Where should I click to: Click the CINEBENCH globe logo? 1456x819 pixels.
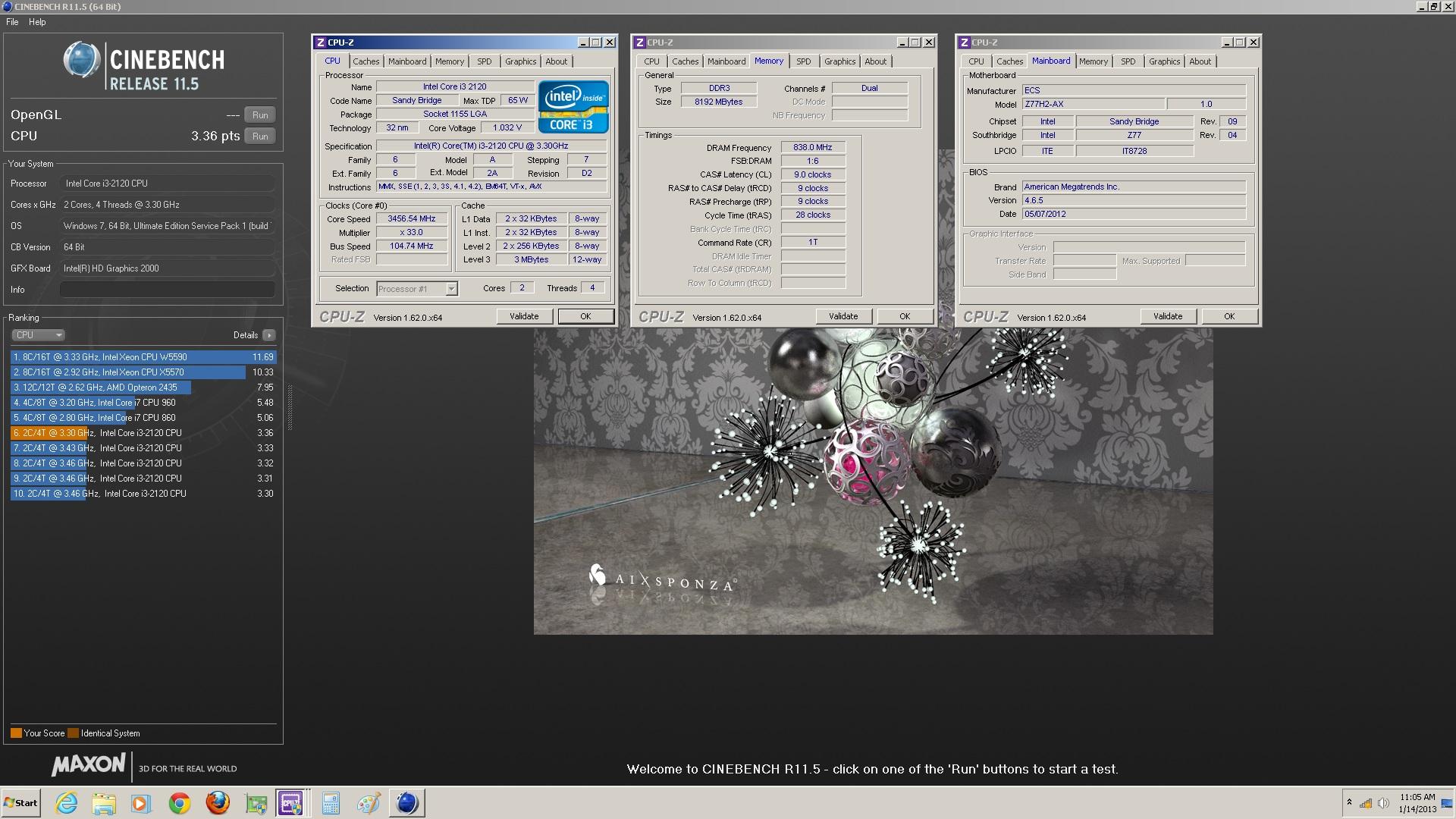(x=82, y=61)
